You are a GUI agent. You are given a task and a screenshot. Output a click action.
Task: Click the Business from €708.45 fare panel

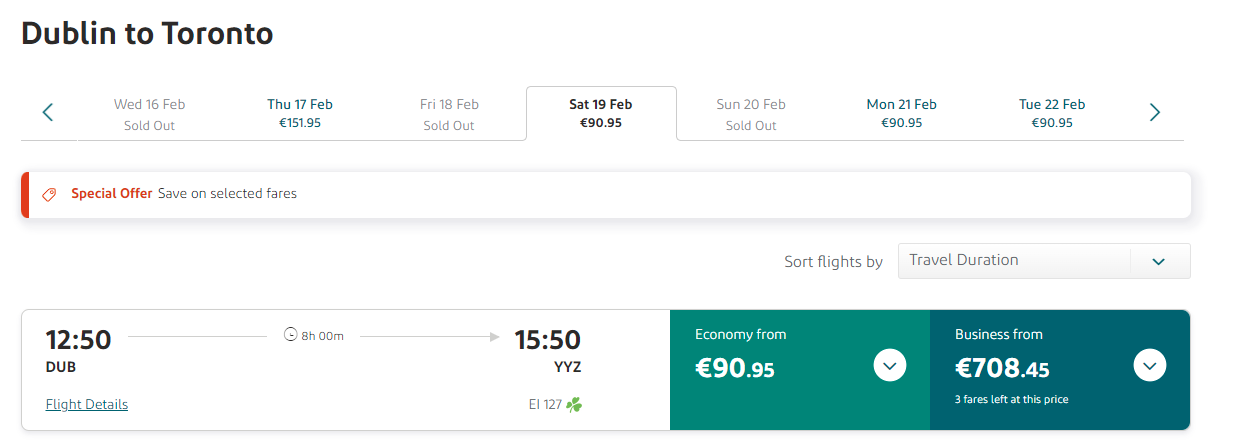1060,370
